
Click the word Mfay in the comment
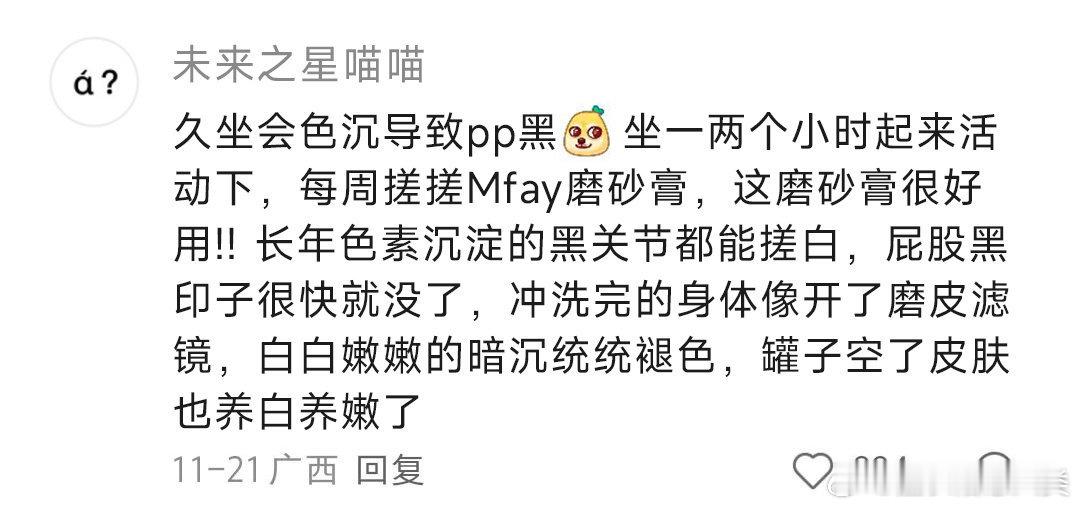512,188
